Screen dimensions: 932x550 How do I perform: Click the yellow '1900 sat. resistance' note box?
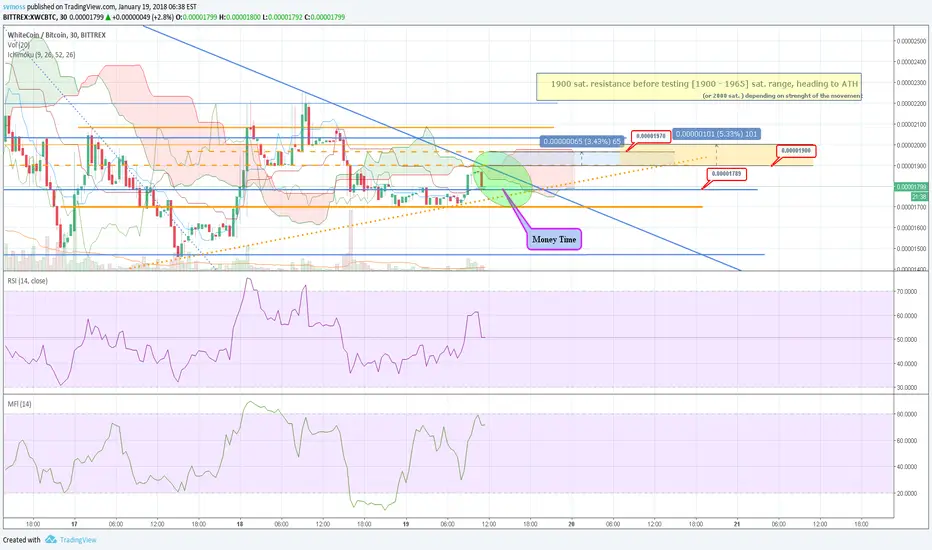tap(699, 87)
